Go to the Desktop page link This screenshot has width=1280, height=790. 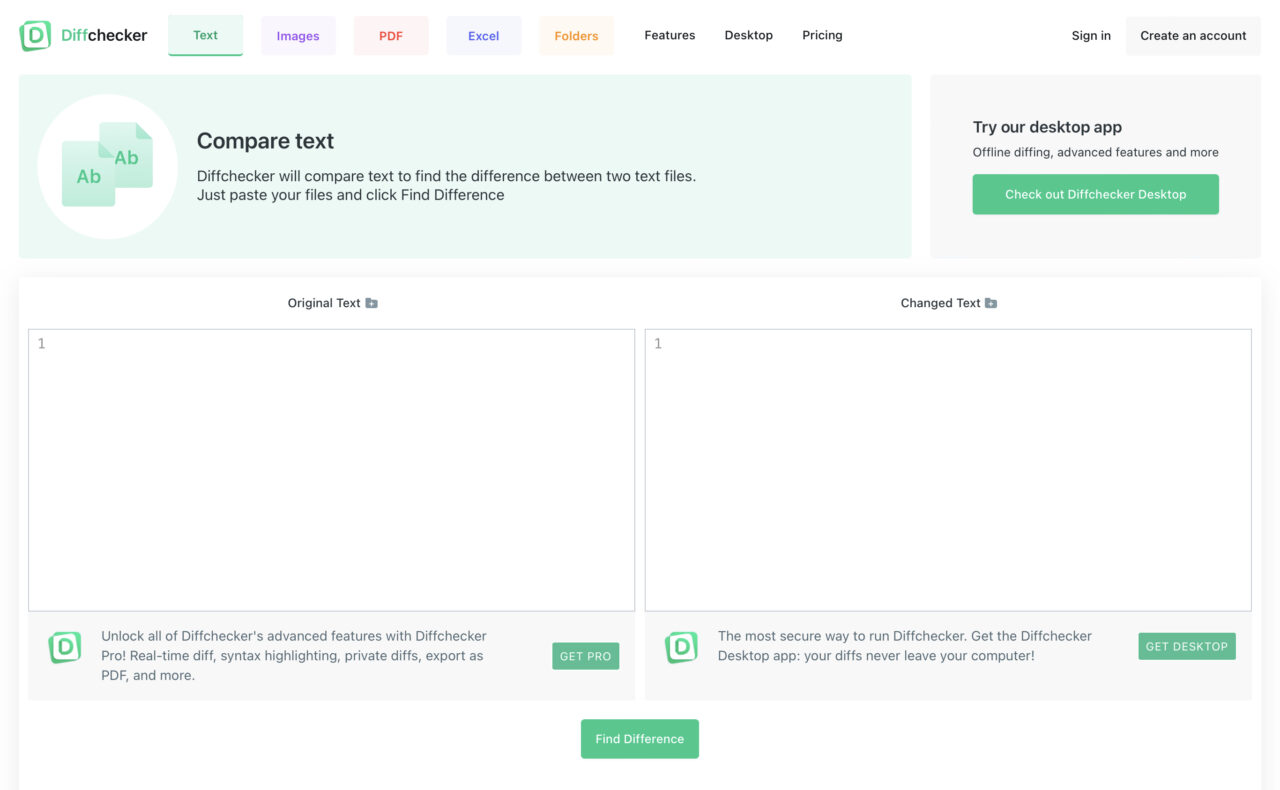(748, 35)
